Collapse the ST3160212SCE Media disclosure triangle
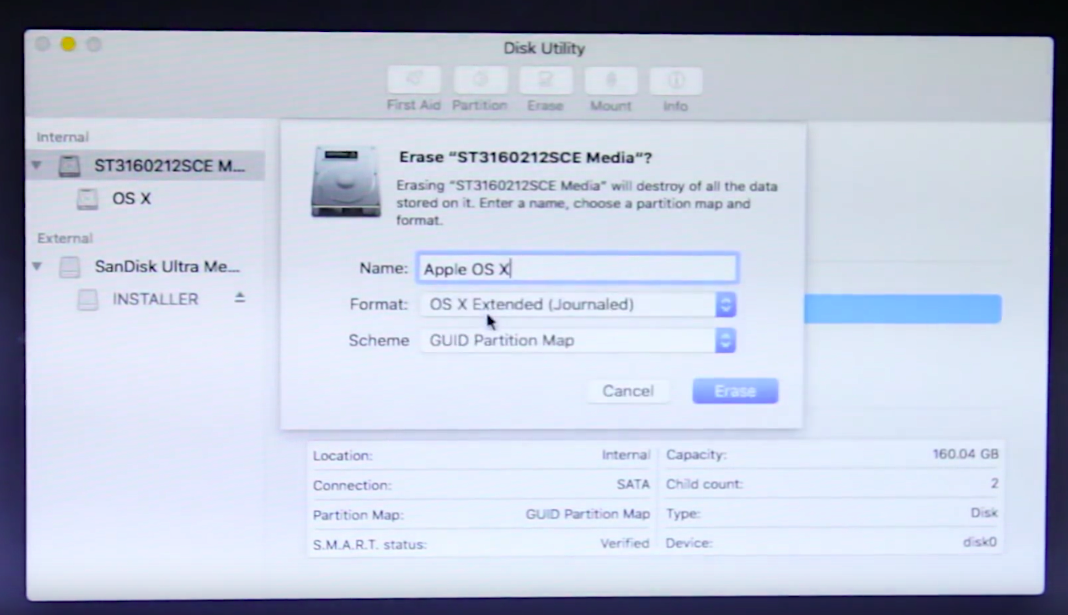This screenshot has height=615, width=1068. pos(37,165)
